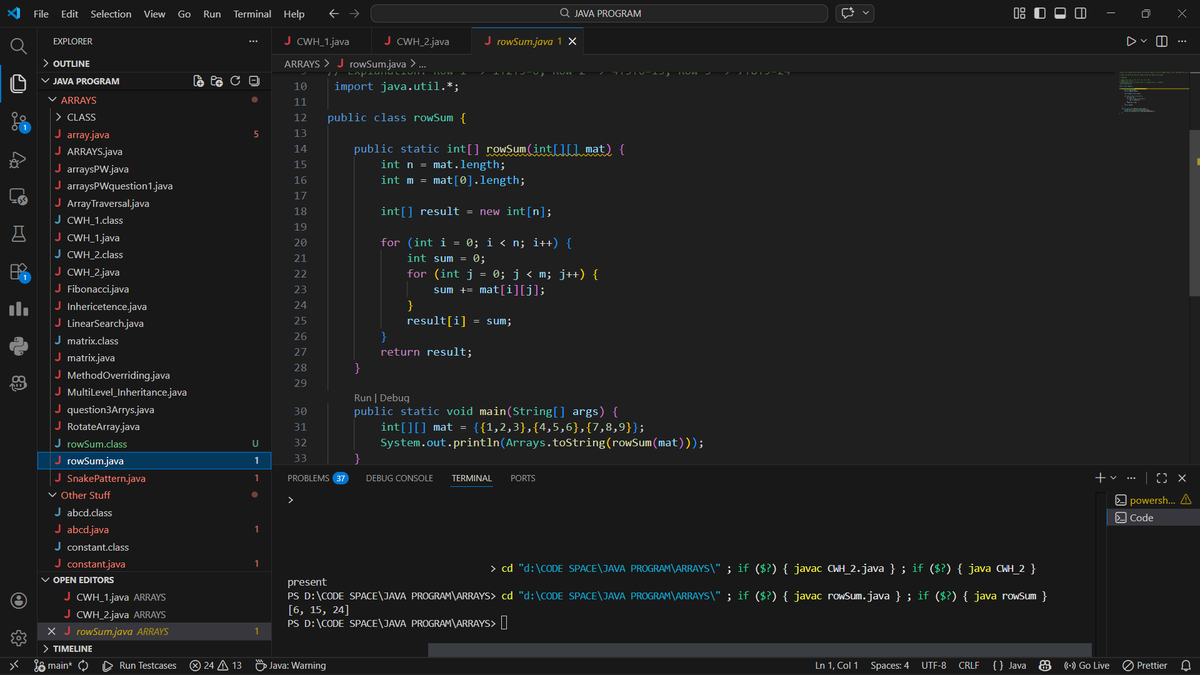Click the Manage gear icon
The width and height of the screenshot is (1200, 675).
point(18,638)
